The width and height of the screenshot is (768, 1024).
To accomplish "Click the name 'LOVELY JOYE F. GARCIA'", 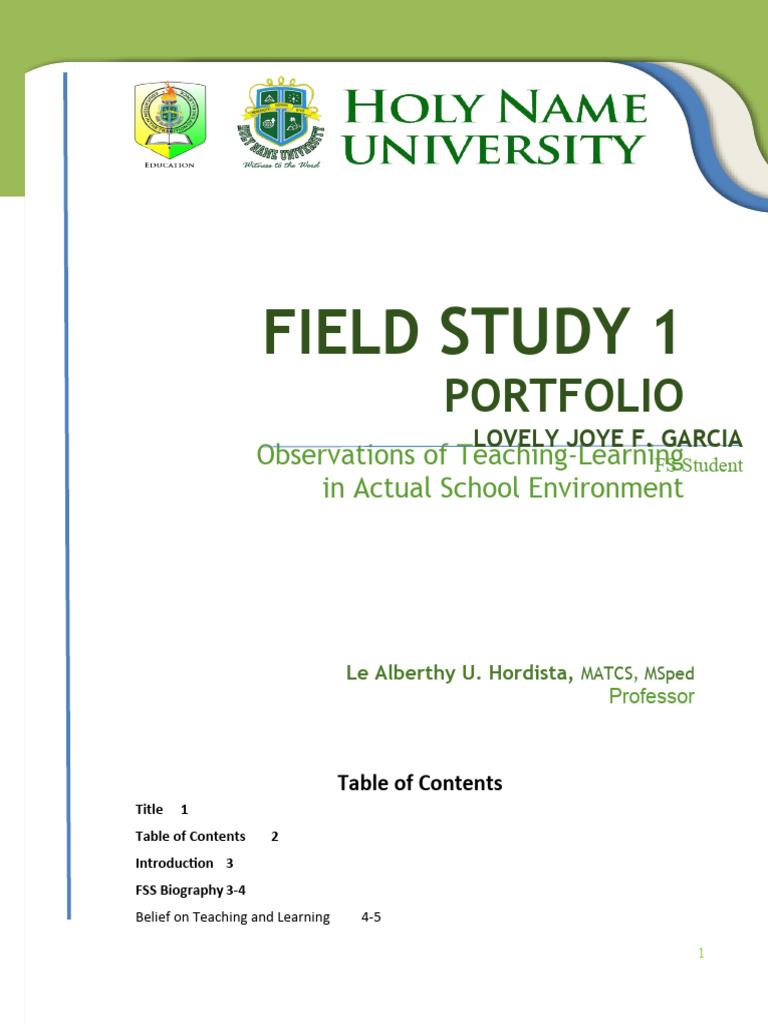I will click(608, 438).
